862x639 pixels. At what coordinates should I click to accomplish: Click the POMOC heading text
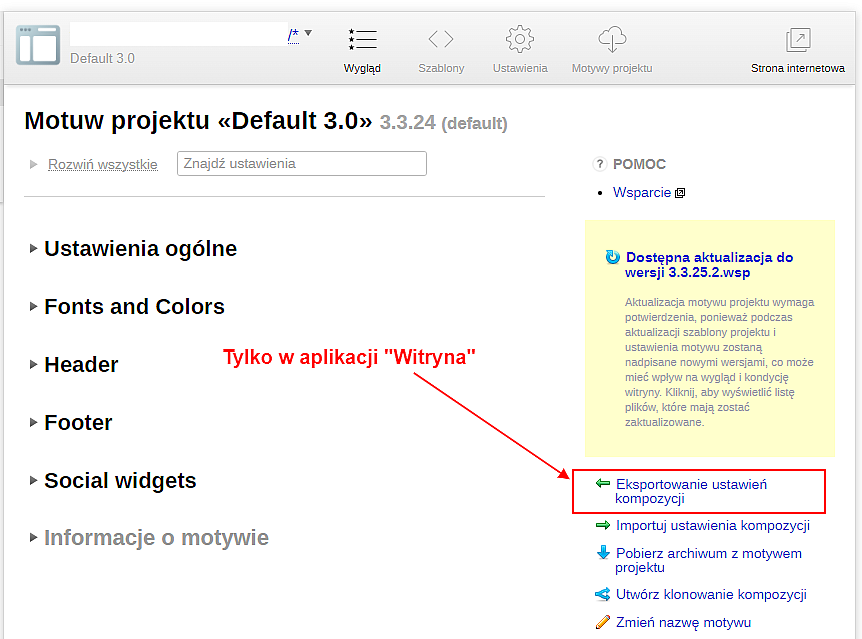tap(639, 164)
